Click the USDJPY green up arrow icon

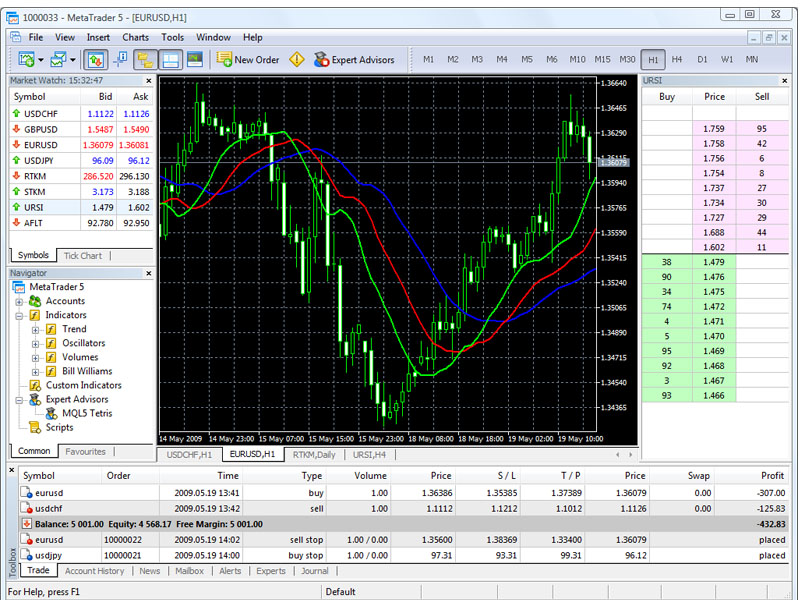16,160
